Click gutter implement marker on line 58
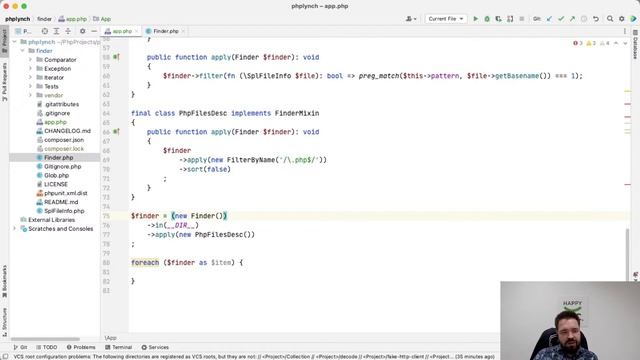 tap(116, 57)
